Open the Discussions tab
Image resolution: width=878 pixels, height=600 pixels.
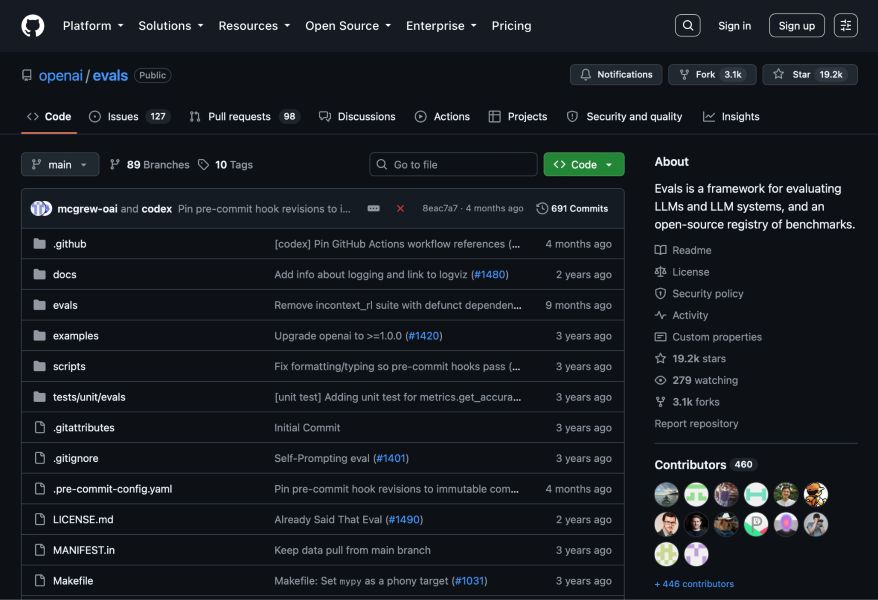[x=357, y=116]
